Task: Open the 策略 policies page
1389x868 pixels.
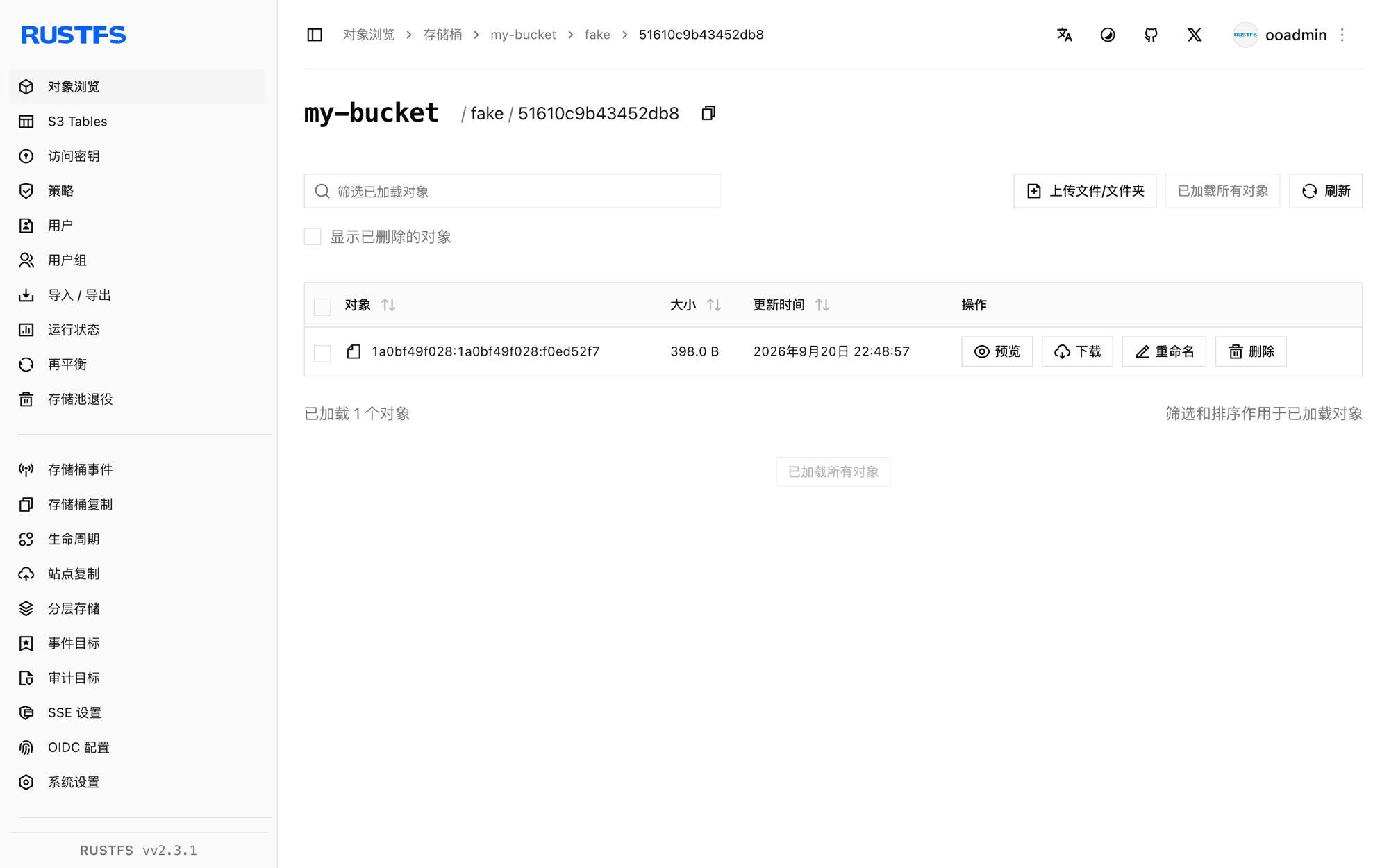Action: click(136, 191)
